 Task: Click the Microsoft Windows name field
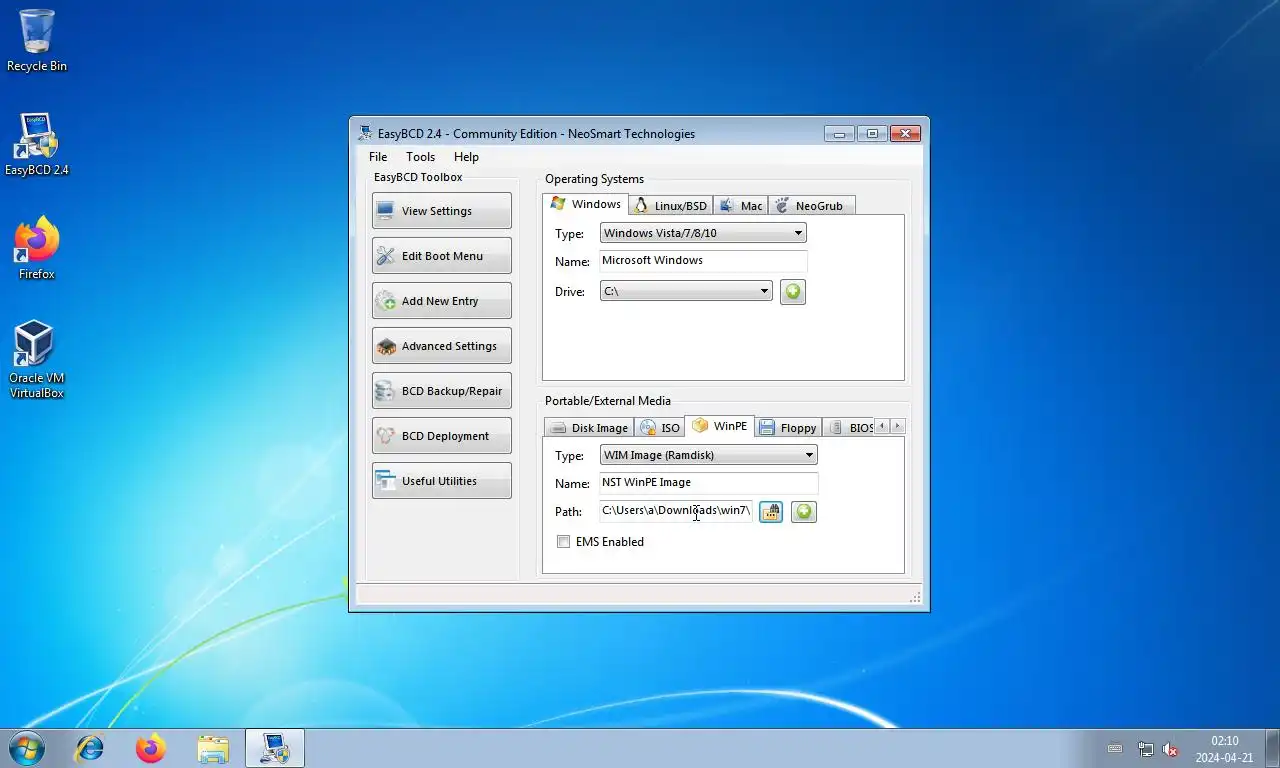tap(703, 260)
